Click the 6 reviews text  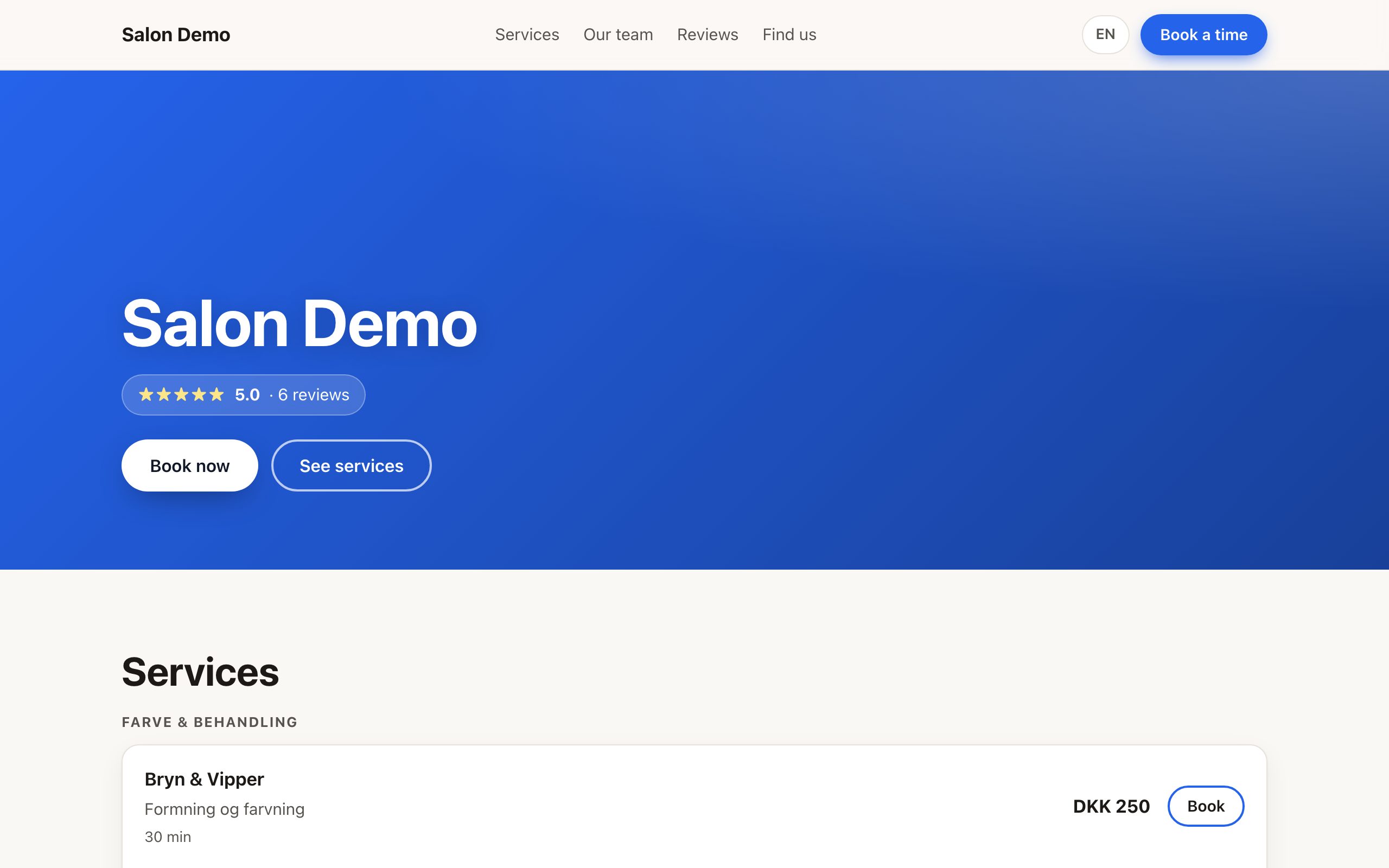coord(314,395)
